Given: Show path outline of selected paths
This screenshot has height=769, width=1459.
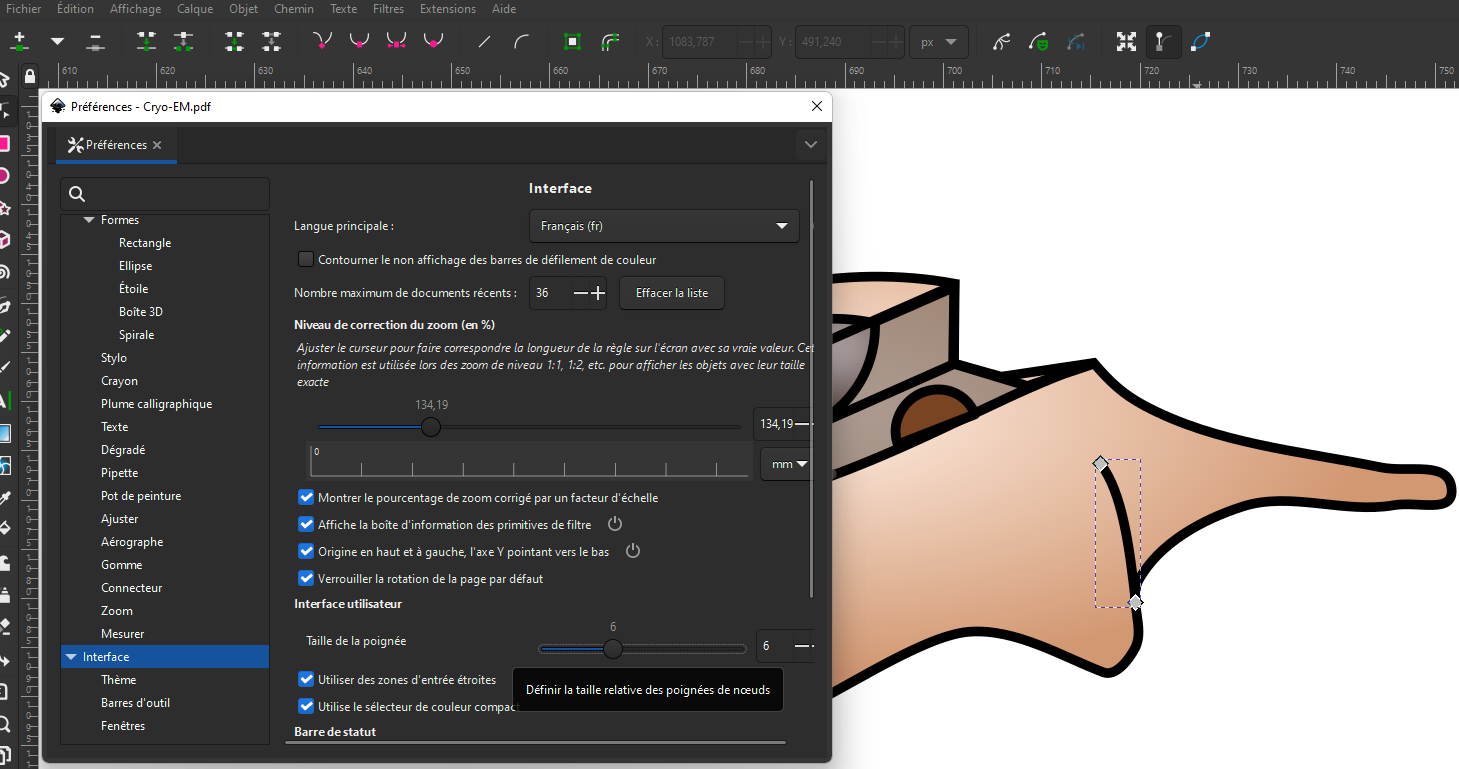Looking at the screenshot, I should [x=1199, y=41].
